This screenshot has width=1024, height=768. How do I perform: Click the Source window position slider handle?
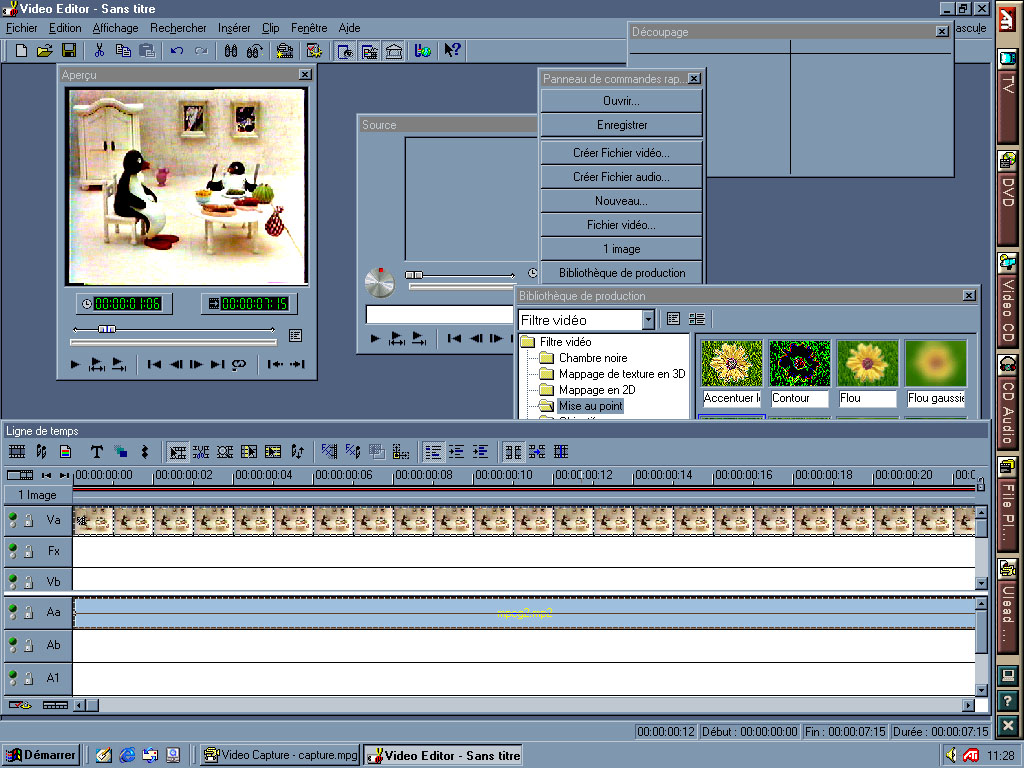point(414,275)
